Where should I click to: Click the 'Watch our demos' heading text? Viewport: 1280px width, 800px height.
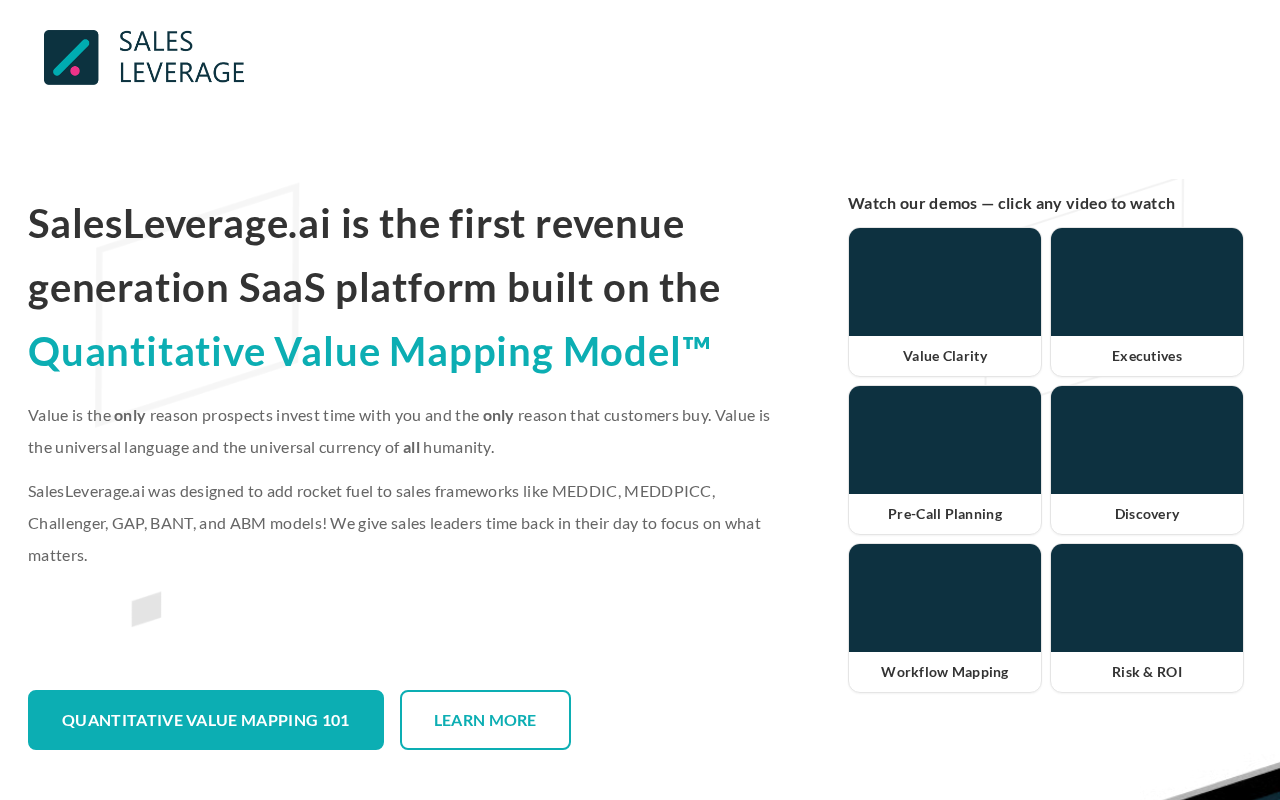1011,203
